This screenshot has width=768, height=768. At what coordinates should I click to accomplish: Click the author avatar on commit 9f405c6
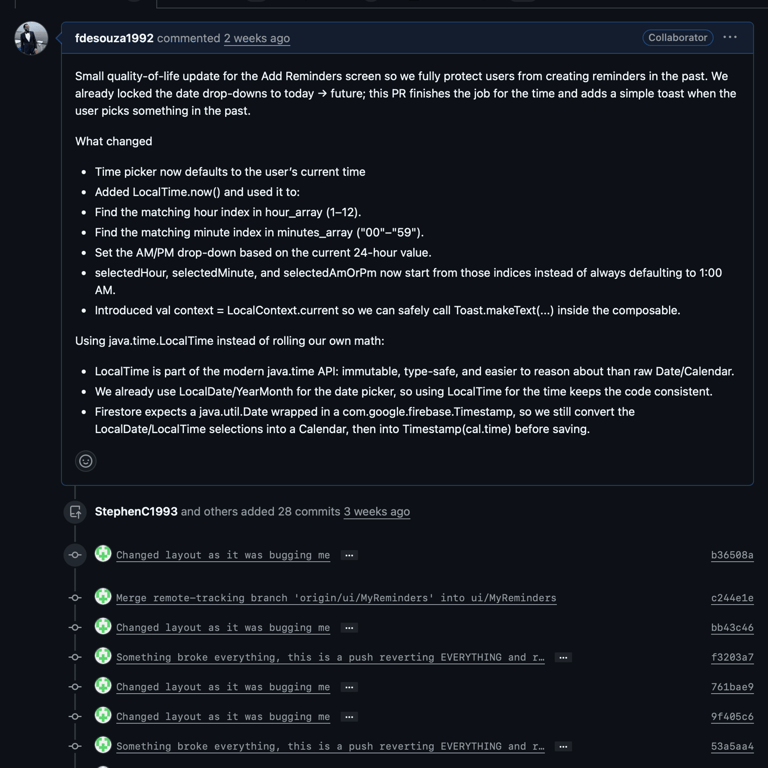103,716
